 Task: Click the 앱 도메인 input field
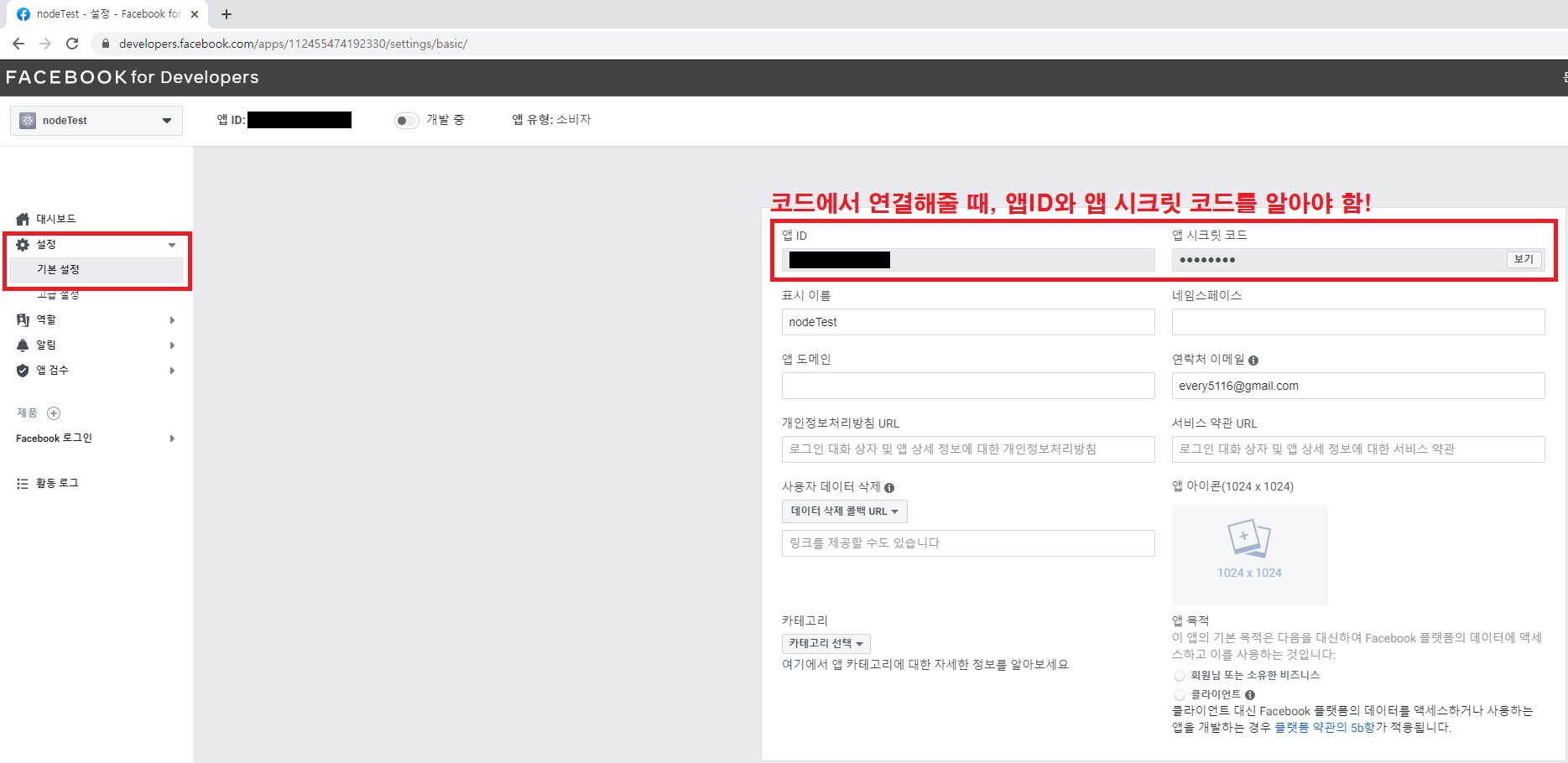point(968,386)
